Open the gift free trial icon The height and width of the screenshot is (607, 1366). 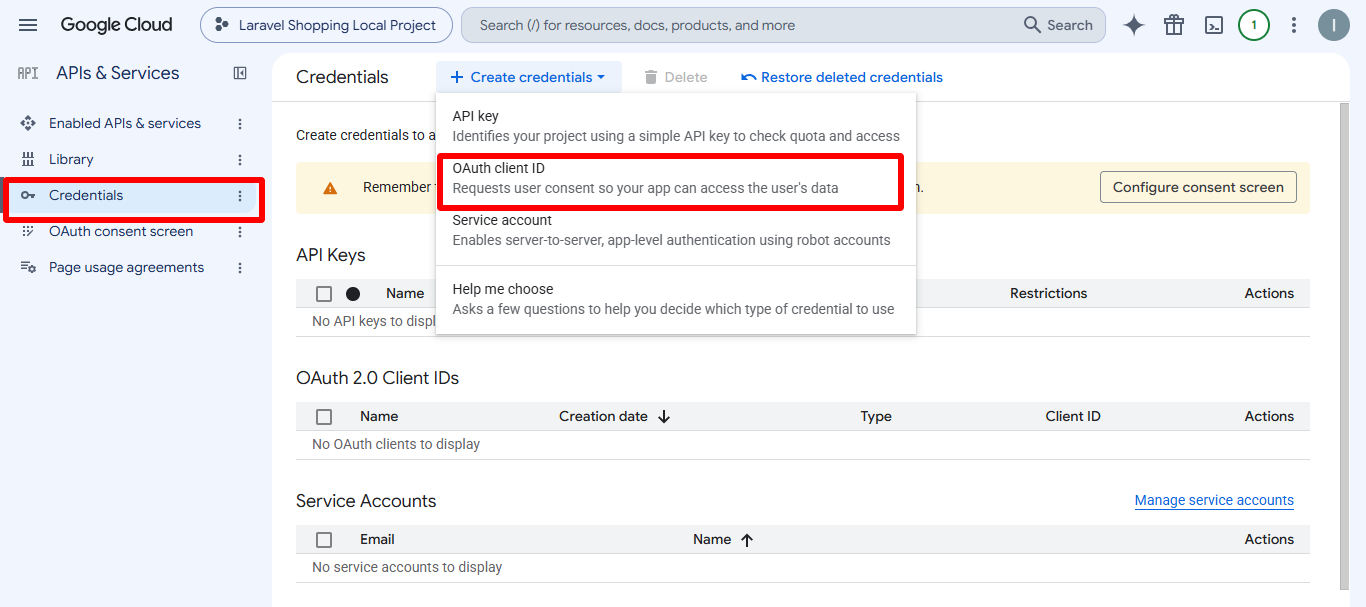1174,25
